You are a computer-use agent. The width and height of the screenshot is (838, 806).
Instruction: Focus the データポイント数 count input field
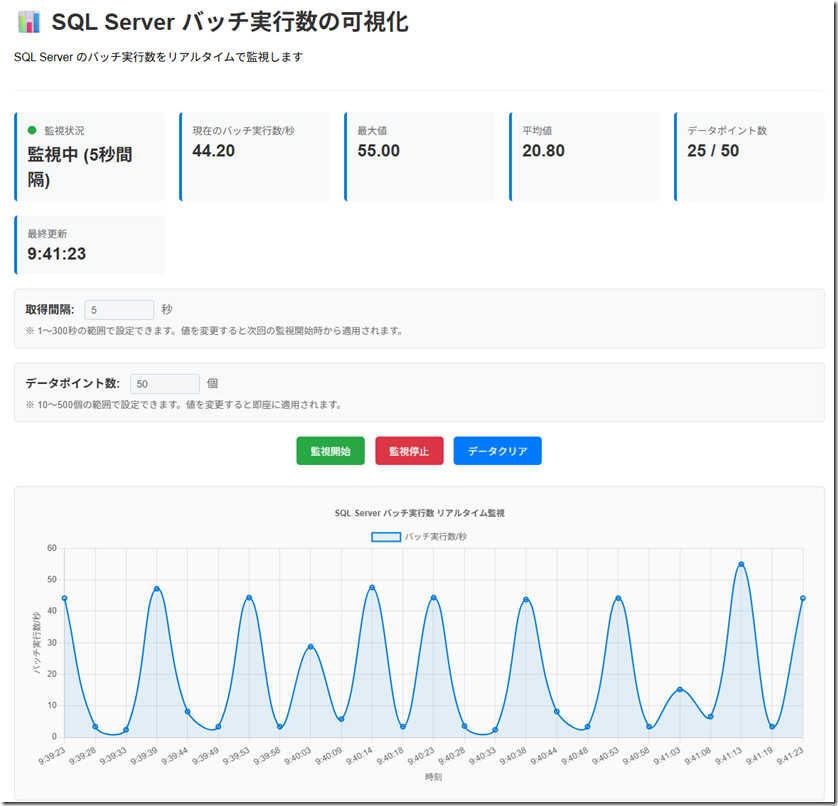165,384
